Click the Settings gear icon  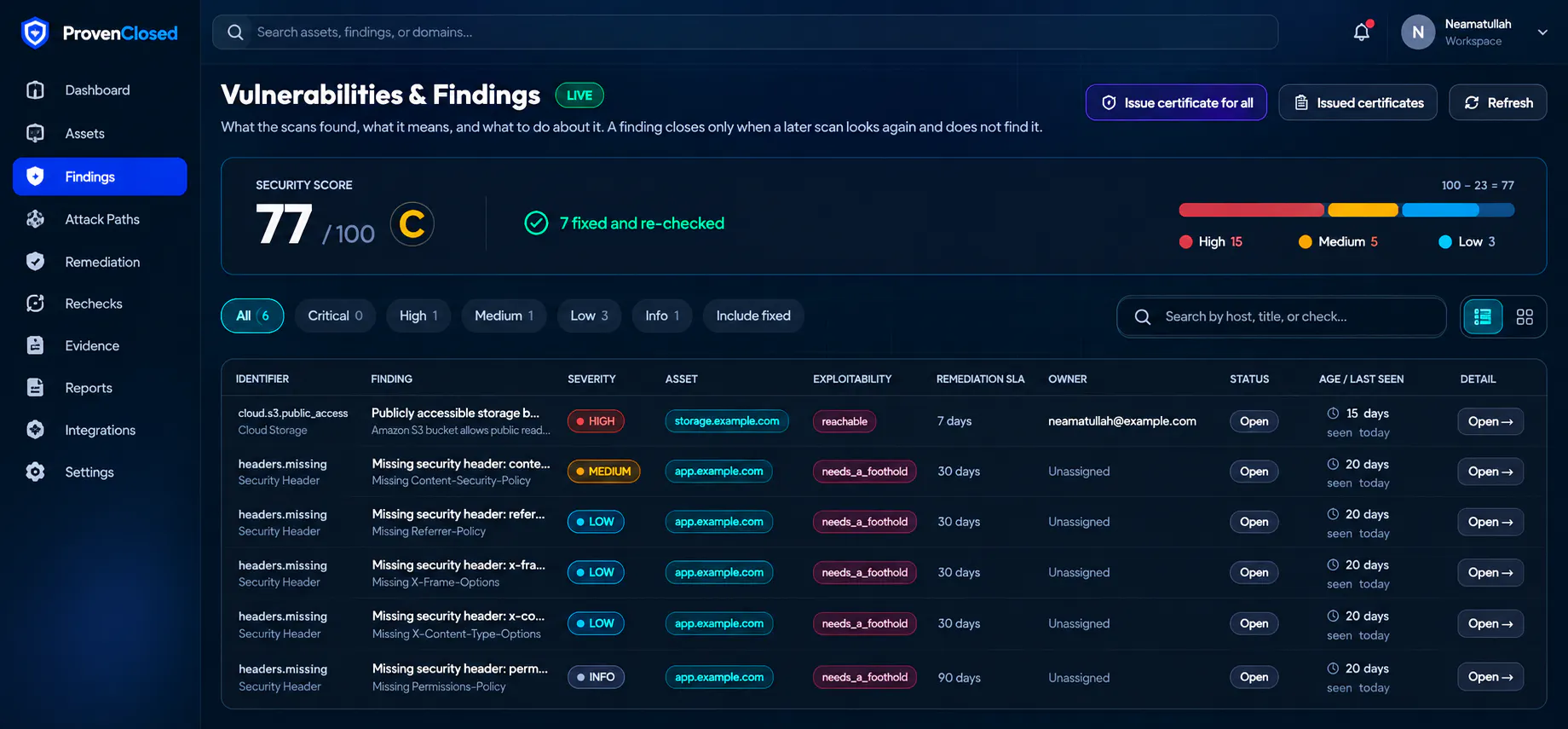pyautogui.click(x=35, y=472)
